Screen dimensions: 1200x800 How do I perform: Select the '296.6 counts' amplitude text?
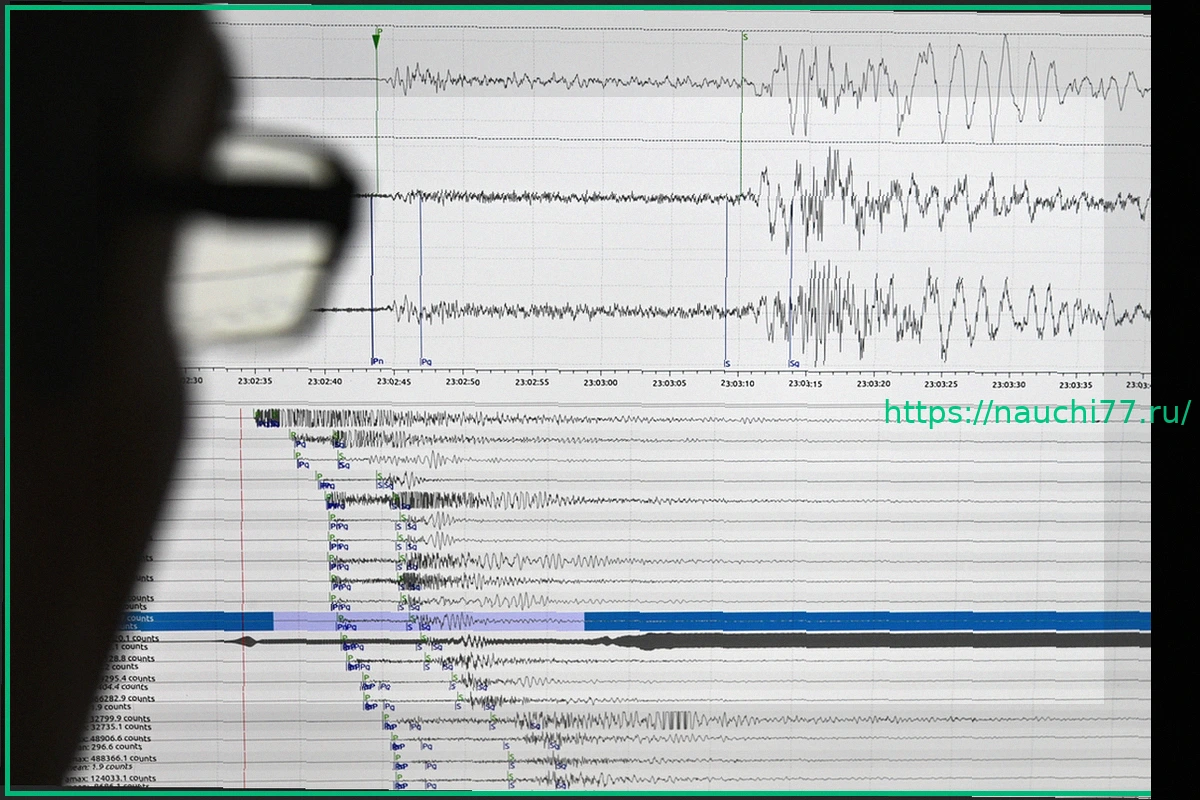115,747
